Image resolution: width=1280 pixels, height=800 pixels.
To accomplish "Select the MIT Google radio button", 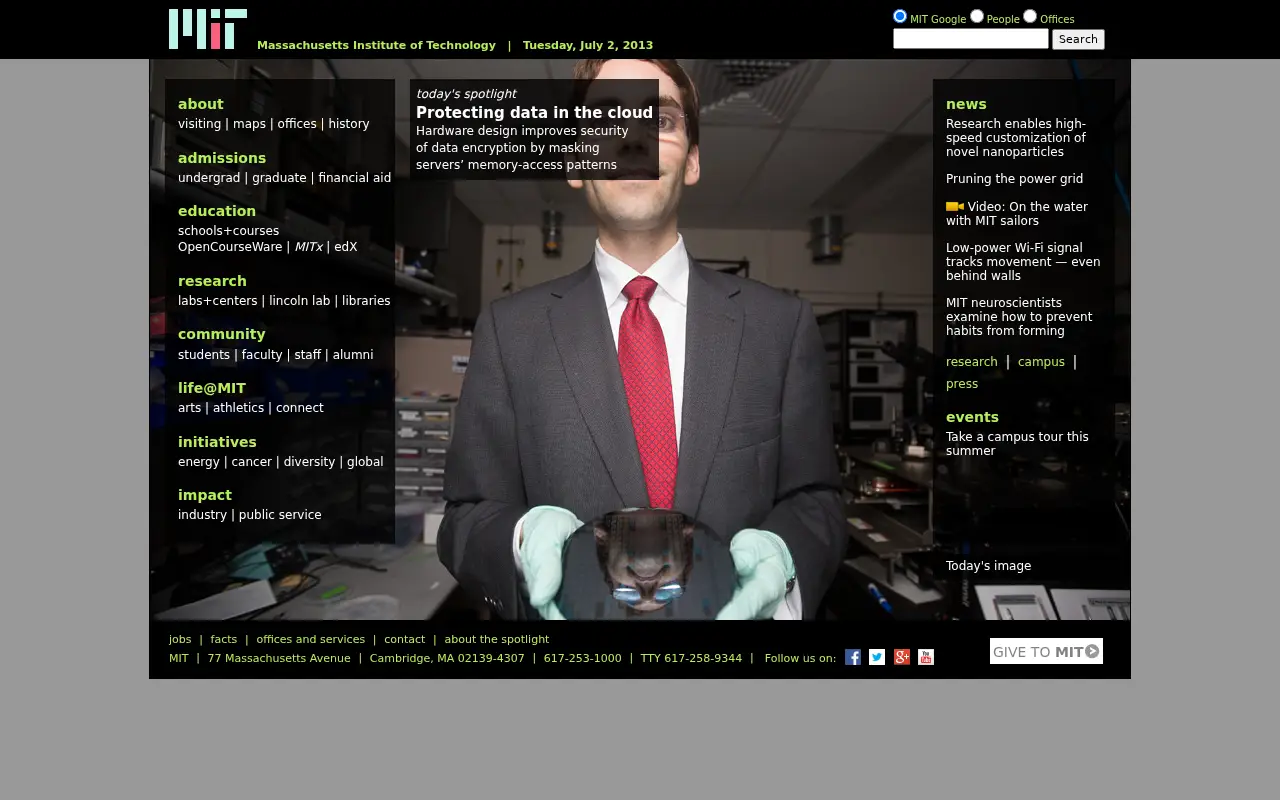I will click(900, 16).
